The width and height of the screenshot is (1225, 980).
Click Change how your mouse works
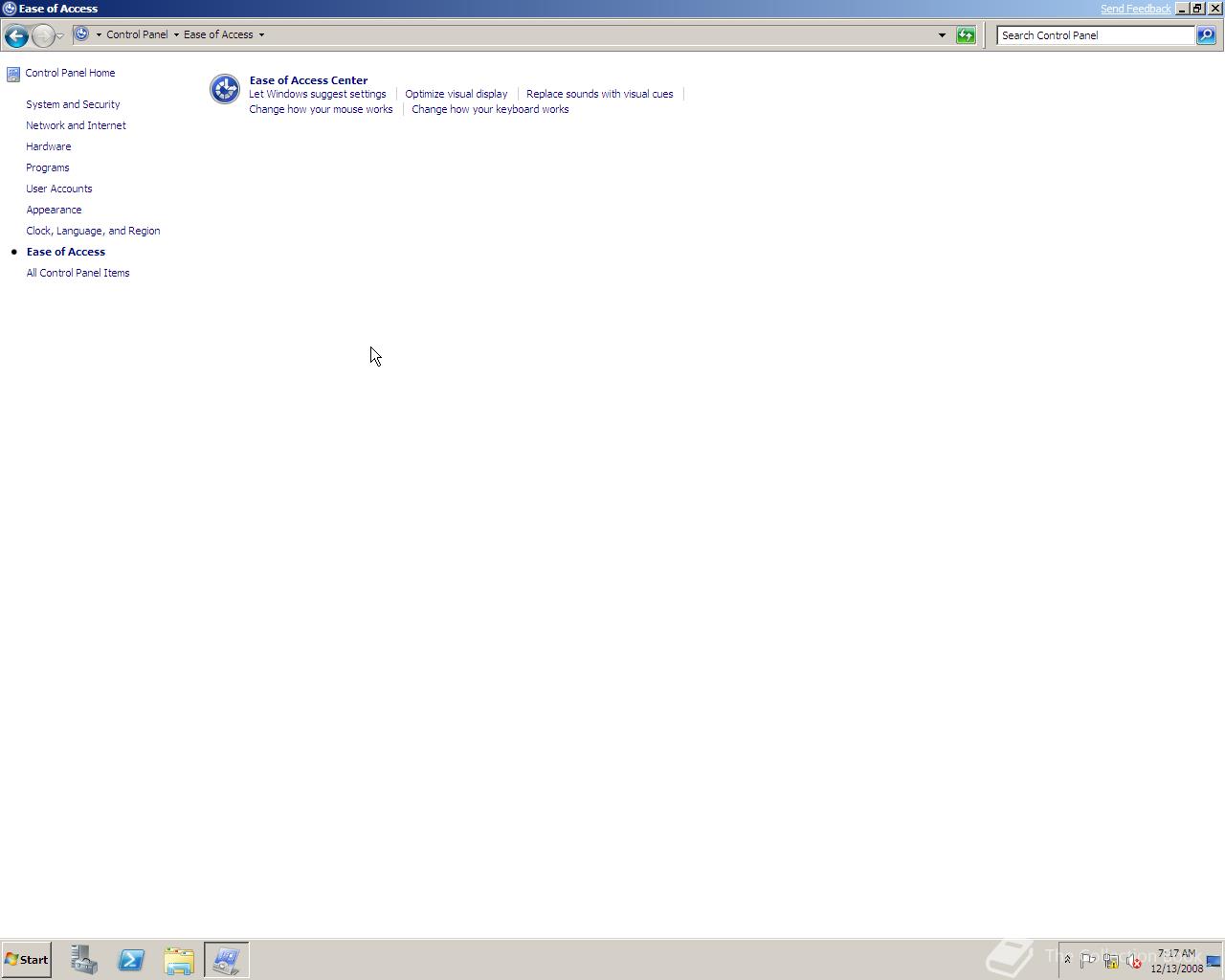[x=321, y=109]
